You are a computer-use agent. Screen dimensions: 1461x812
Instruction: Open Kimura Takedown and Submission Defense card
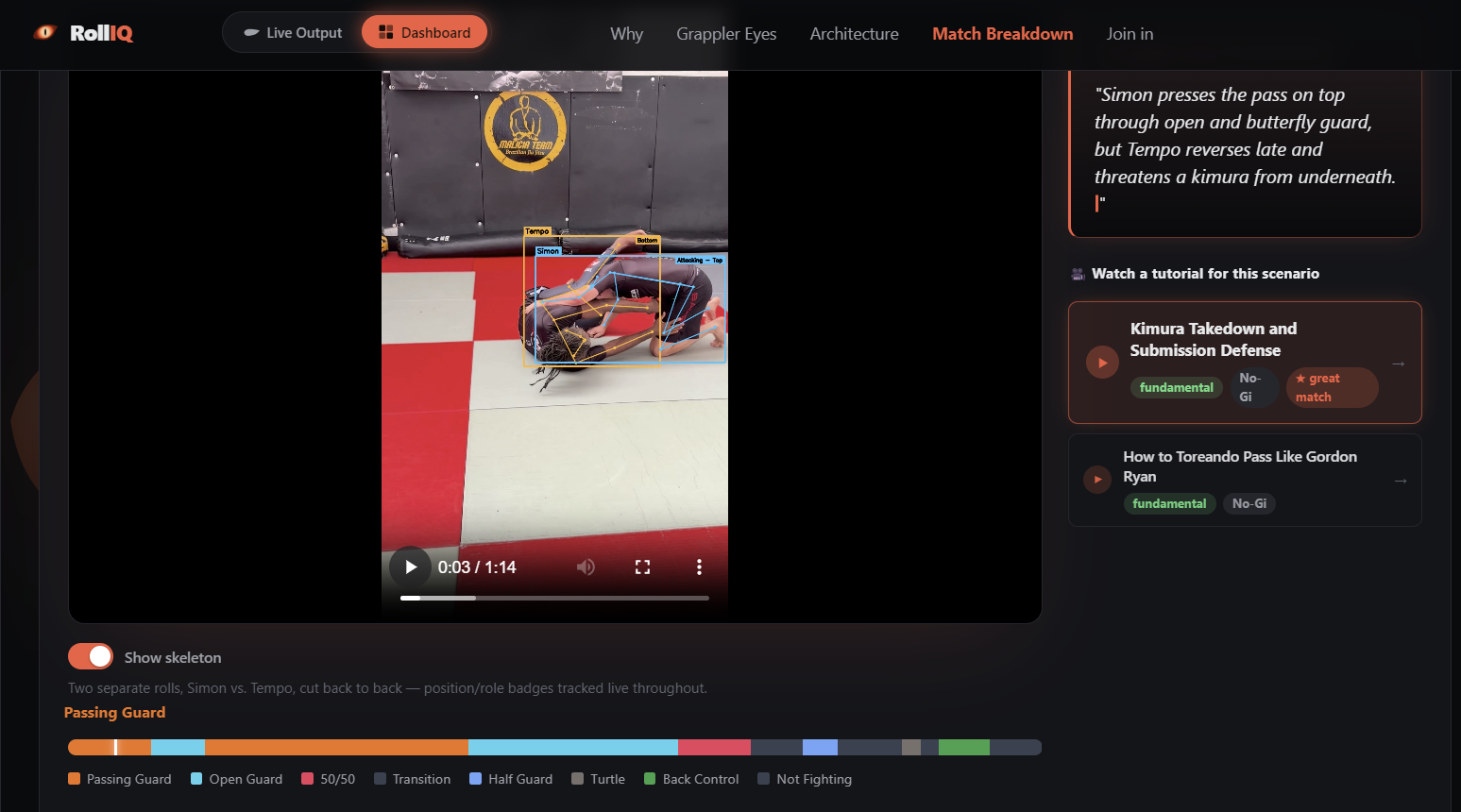1245,363
